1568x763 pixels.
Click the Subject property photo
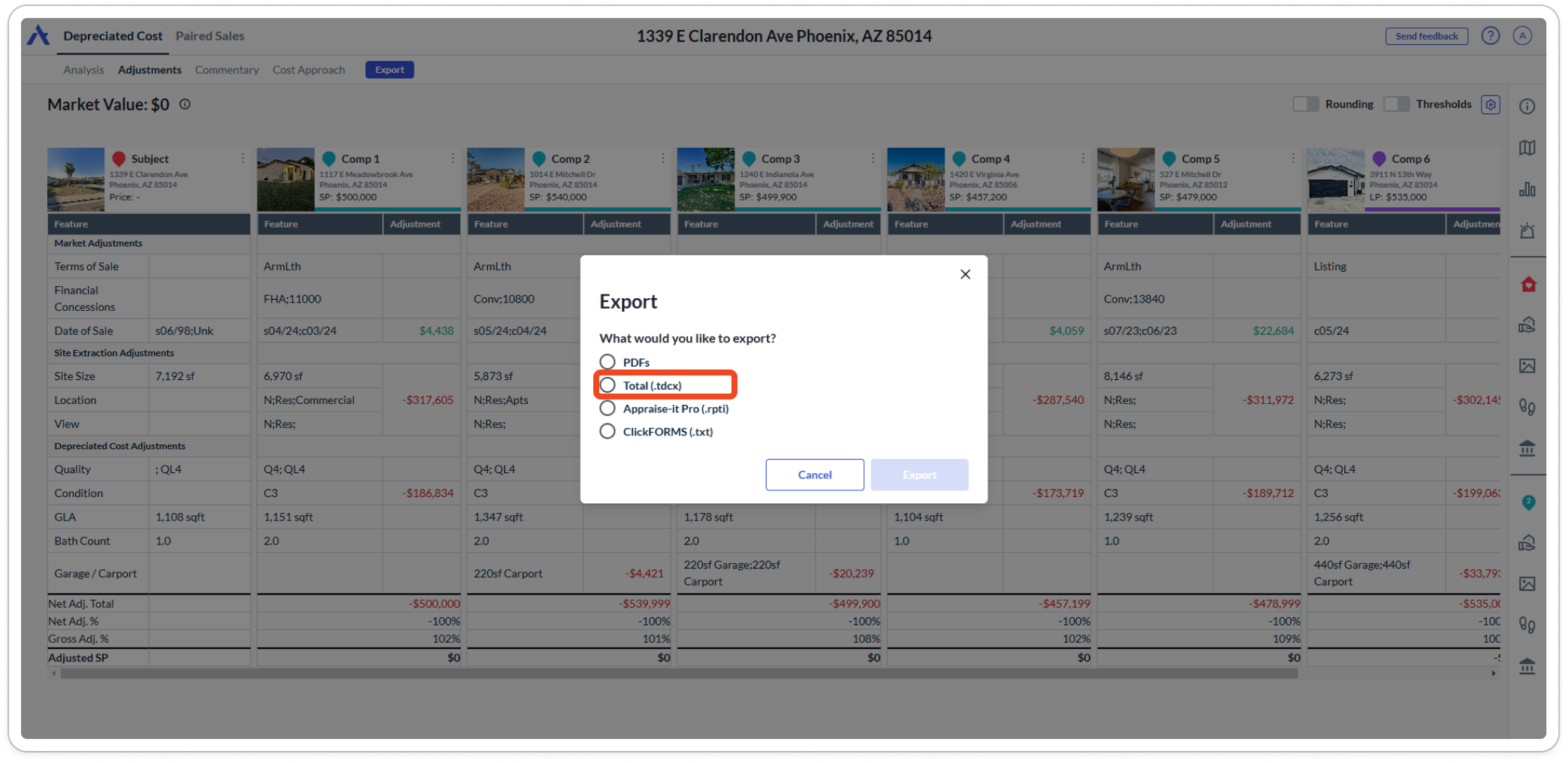click(76, 179)
